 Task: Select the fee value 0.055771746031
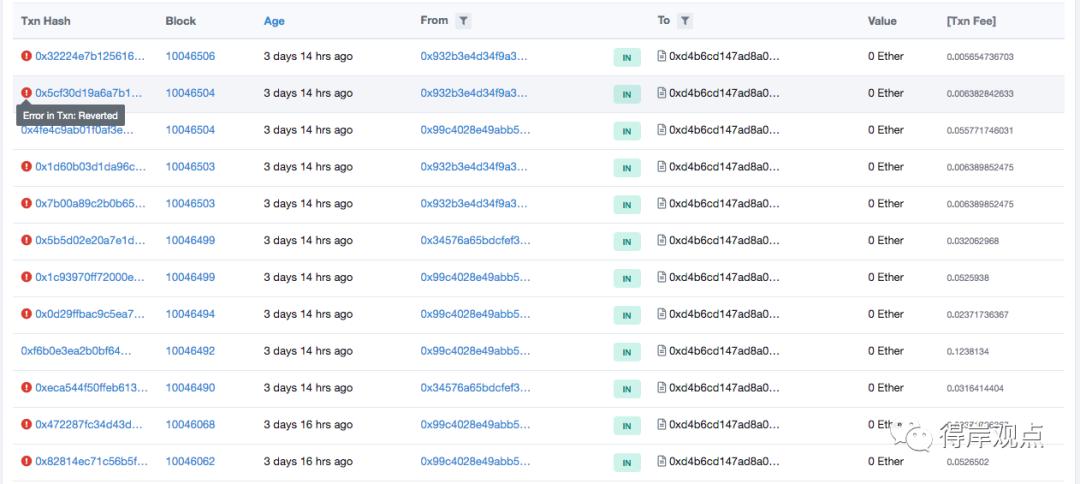tap(980, 130)
